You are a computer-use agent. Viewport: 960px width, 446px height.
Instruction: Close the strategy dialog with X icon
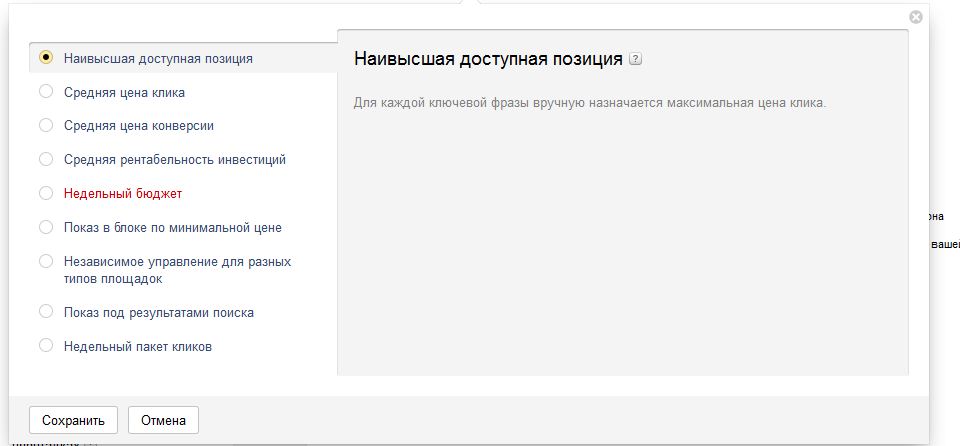(x=915, y=17)
